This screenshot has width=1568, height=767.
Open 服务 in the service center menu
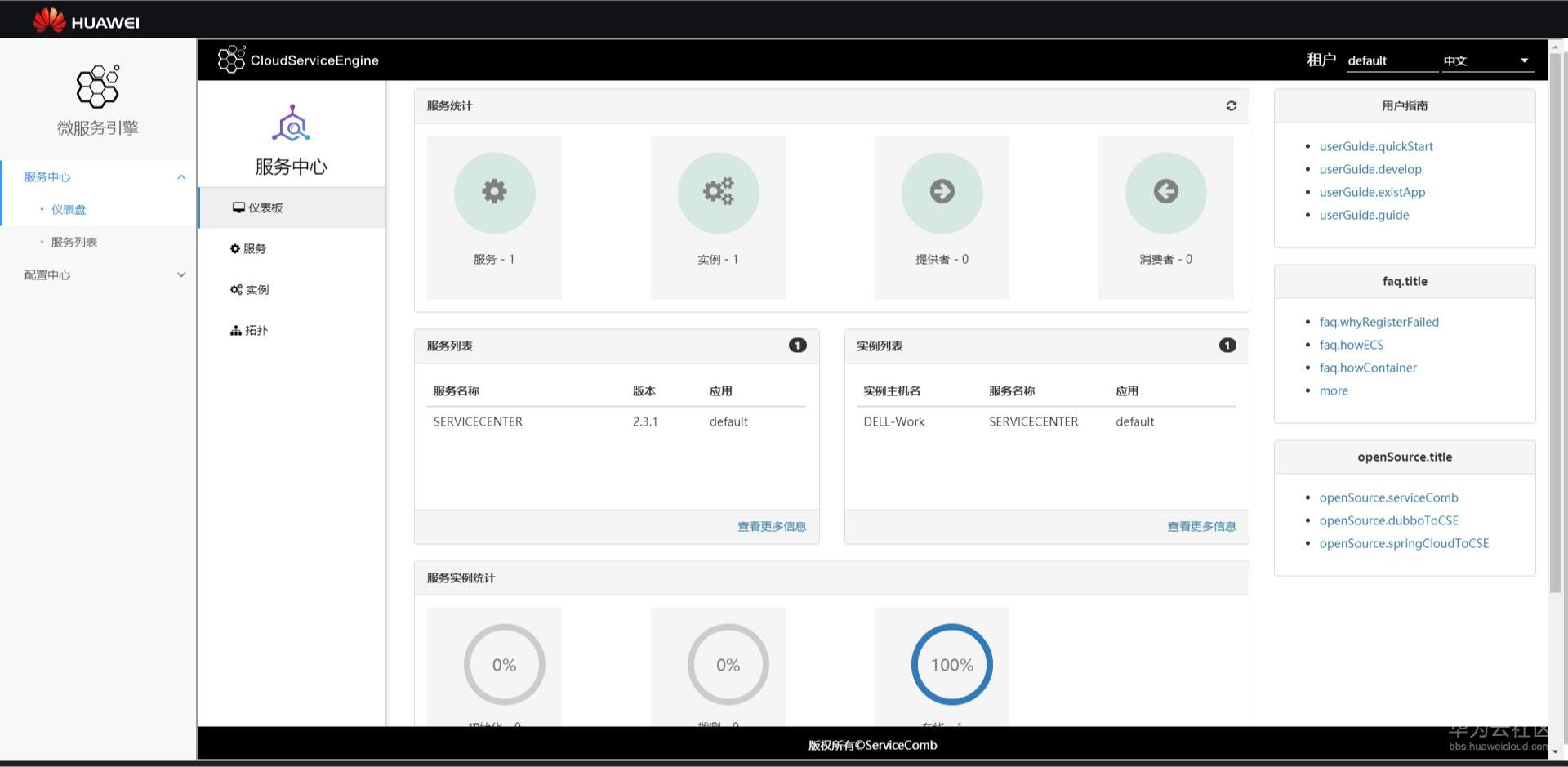tap(292, 249)
